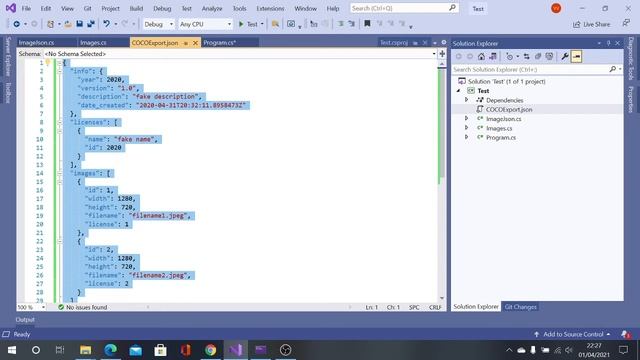Expand the Images.cs node arrow
Screen dimensions: 640x360
coord(467,128)
